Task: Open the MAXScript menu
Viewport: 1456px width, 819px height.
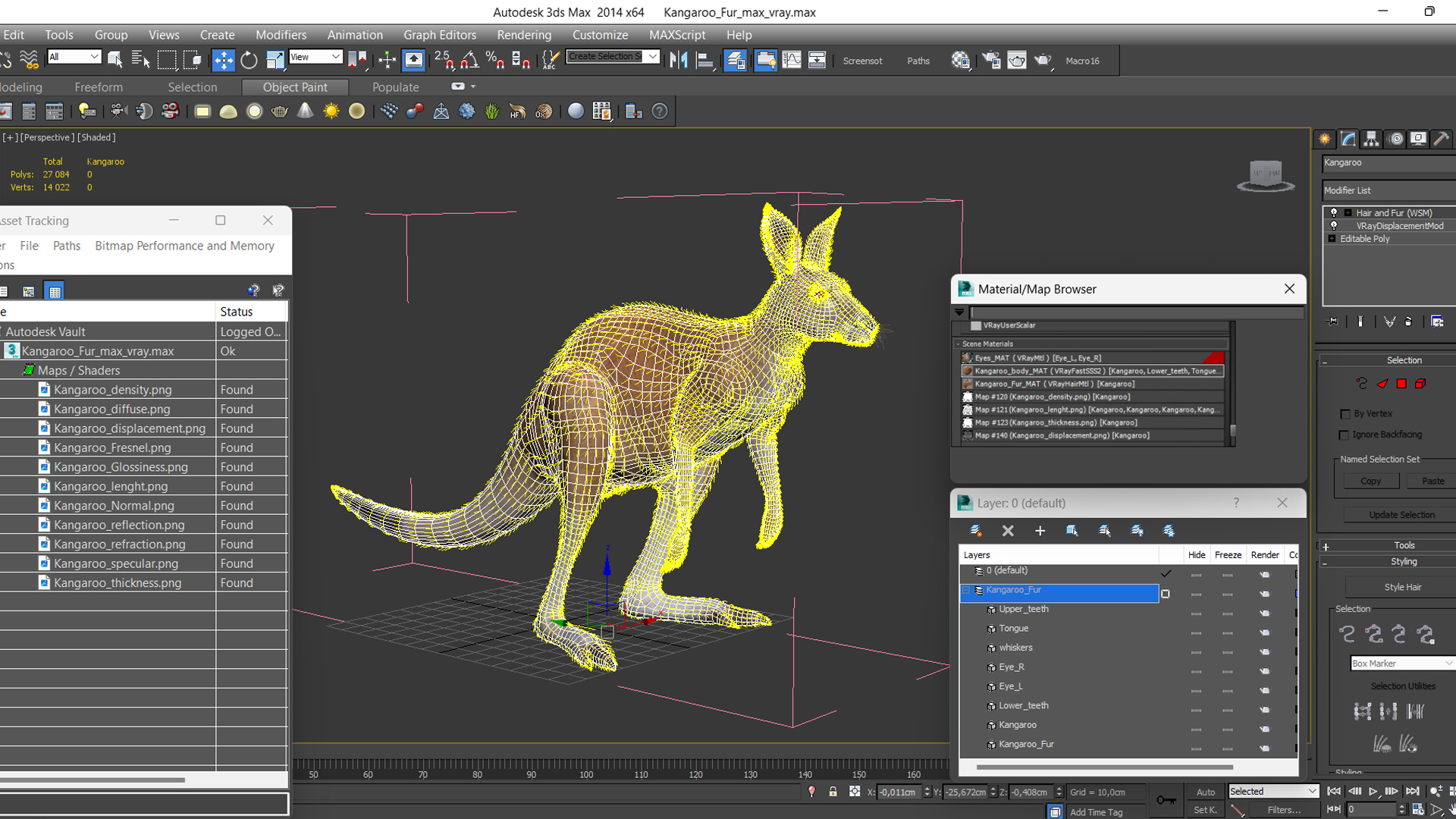Action: coord(677,35)
